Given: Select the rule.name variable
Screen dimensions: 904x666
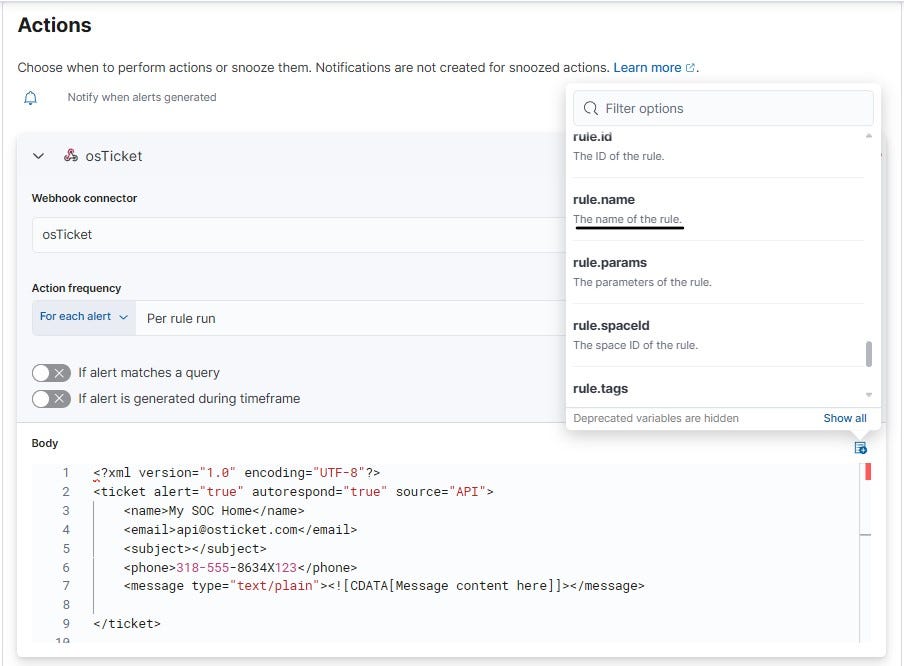Looking at the screenshot, I should point(718,209).
